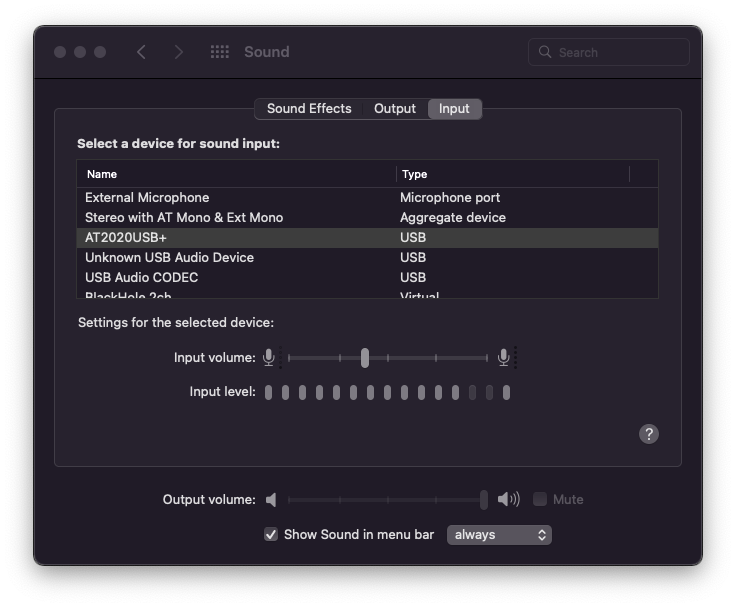Viewport: 736px width, 607px height.
Task: Go forward with the right chevron
Action: tap(178, 52)
